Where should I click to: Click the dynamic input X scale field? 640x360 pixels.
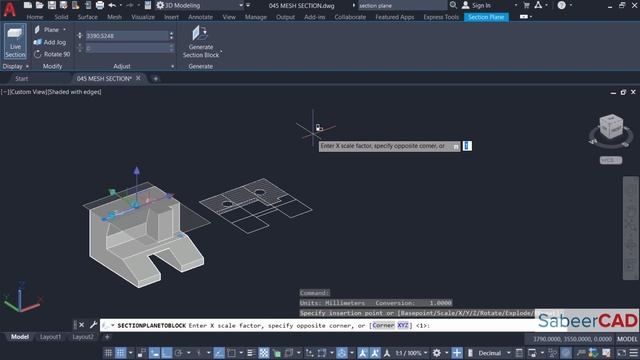467,146
